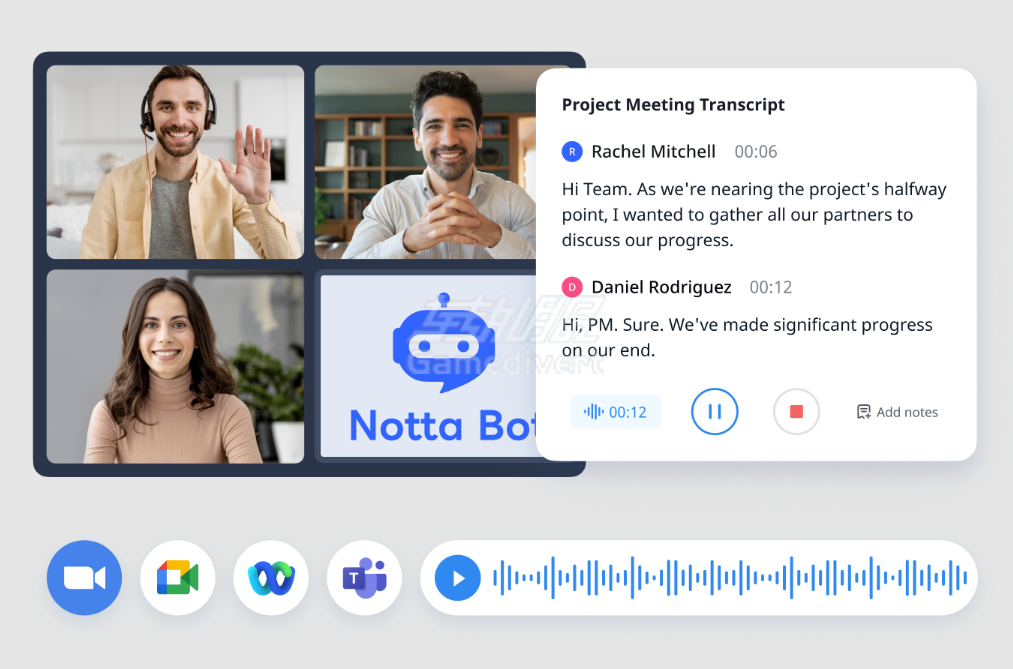Open the Zoom integration icon
This screenshot has width=1013, height=669.
84,577
